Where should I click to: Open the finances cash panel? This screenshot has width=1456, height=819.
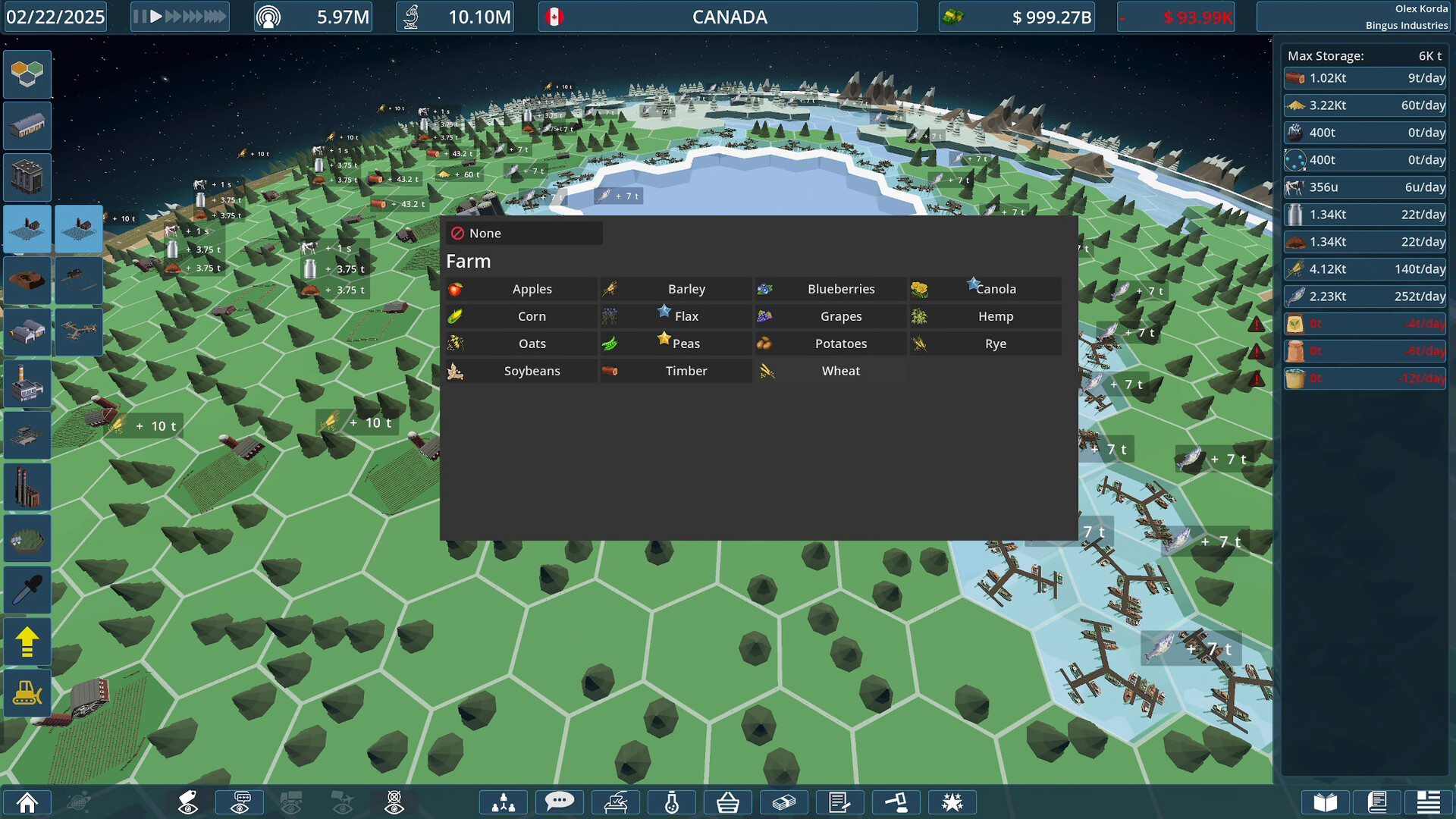tap(784, 802)
